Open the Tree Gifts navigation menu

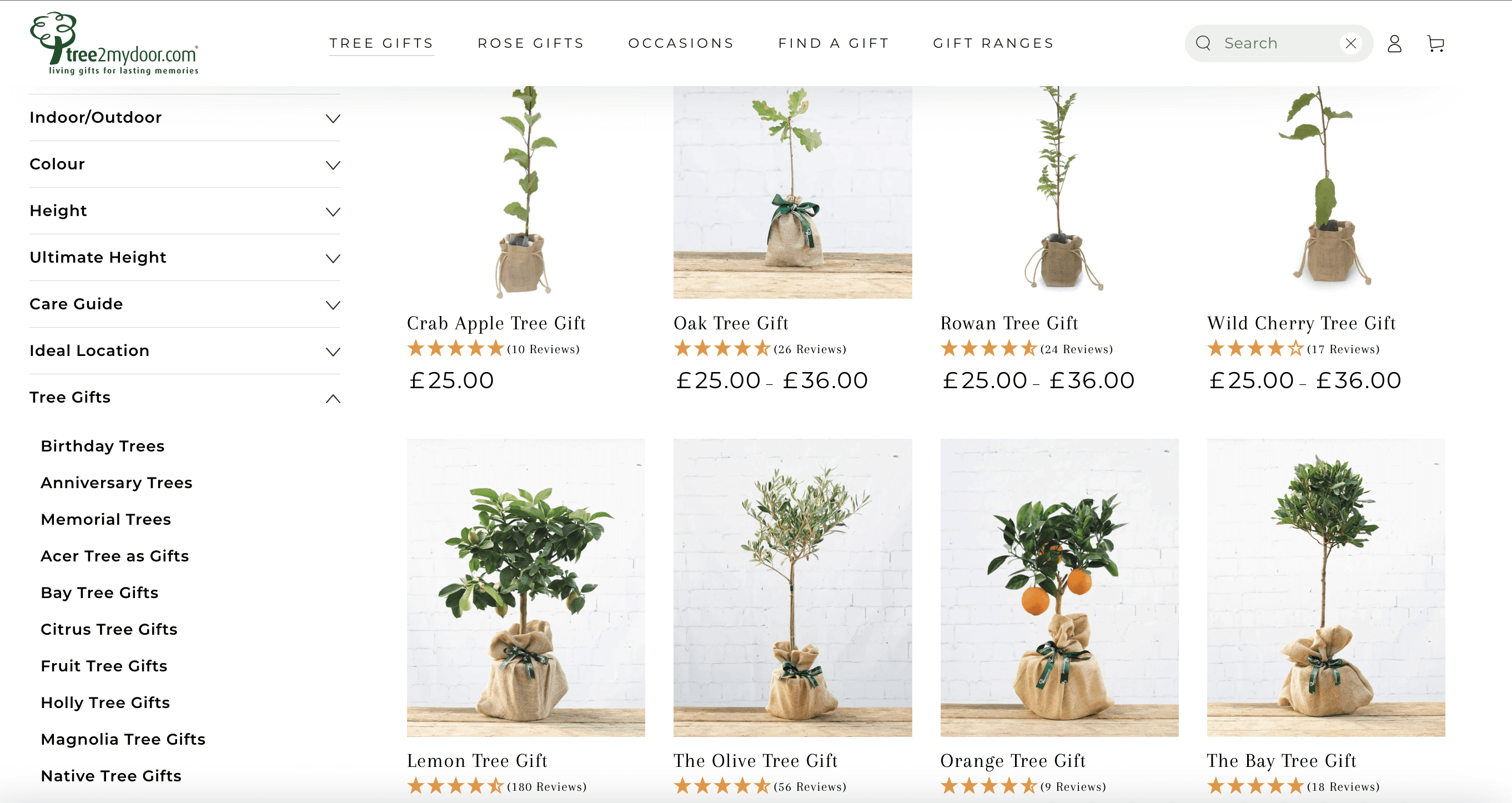tap(381, 43)
